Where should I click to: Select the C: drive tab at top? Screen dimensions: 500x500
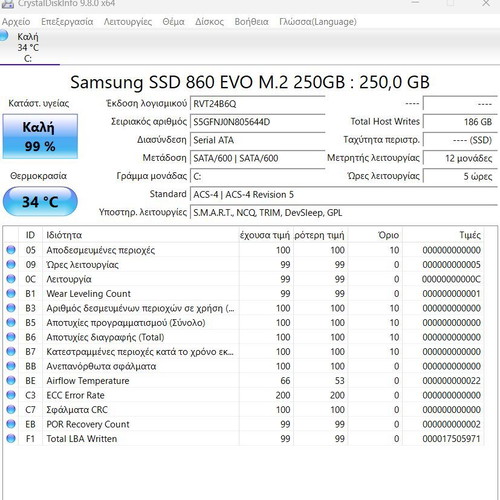[x=29, y=47]
